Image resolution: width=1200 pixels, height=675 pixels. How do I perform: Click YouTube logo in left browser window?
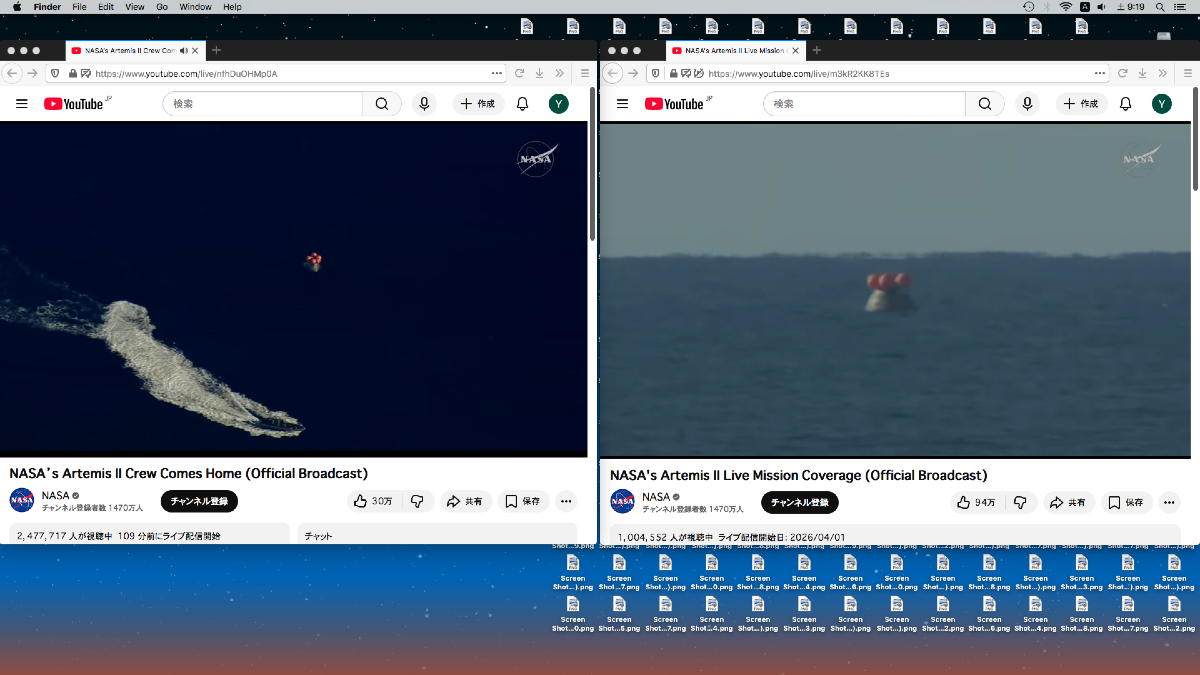(x=76, y=103)
